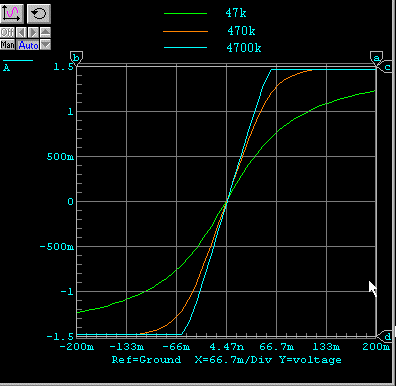396x386 pixels.
Task: Click the X=66.7m/Div scale text
Action: point(233,360)
